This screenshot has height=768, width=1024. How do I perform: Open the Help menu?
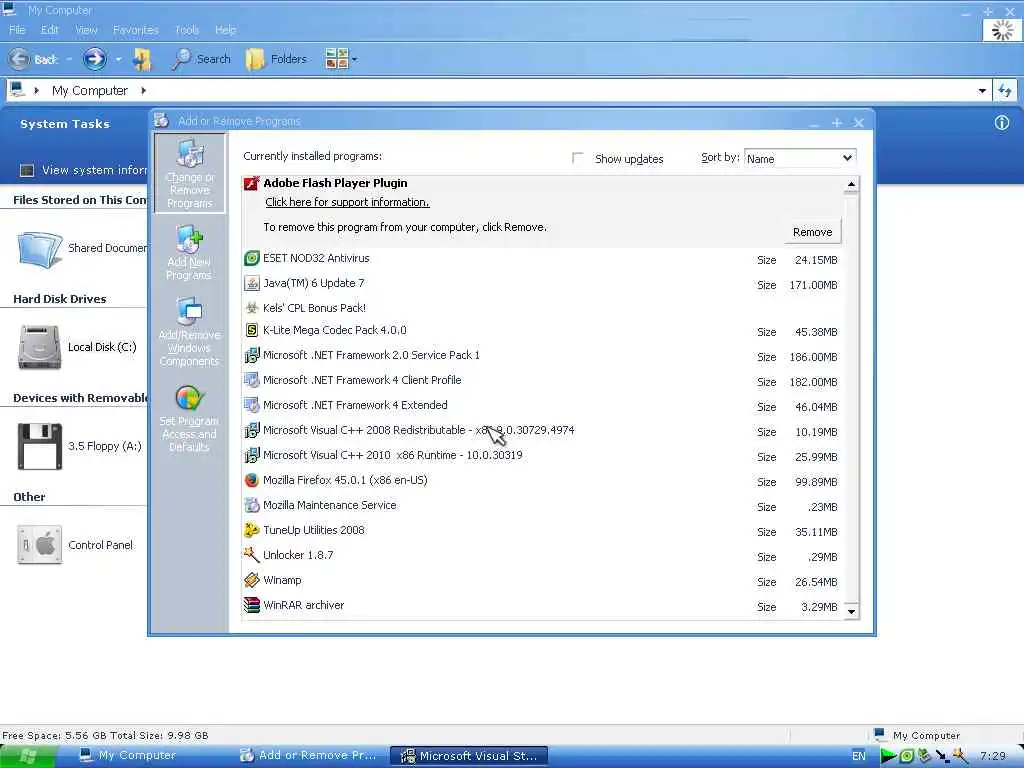click(225, 30)
